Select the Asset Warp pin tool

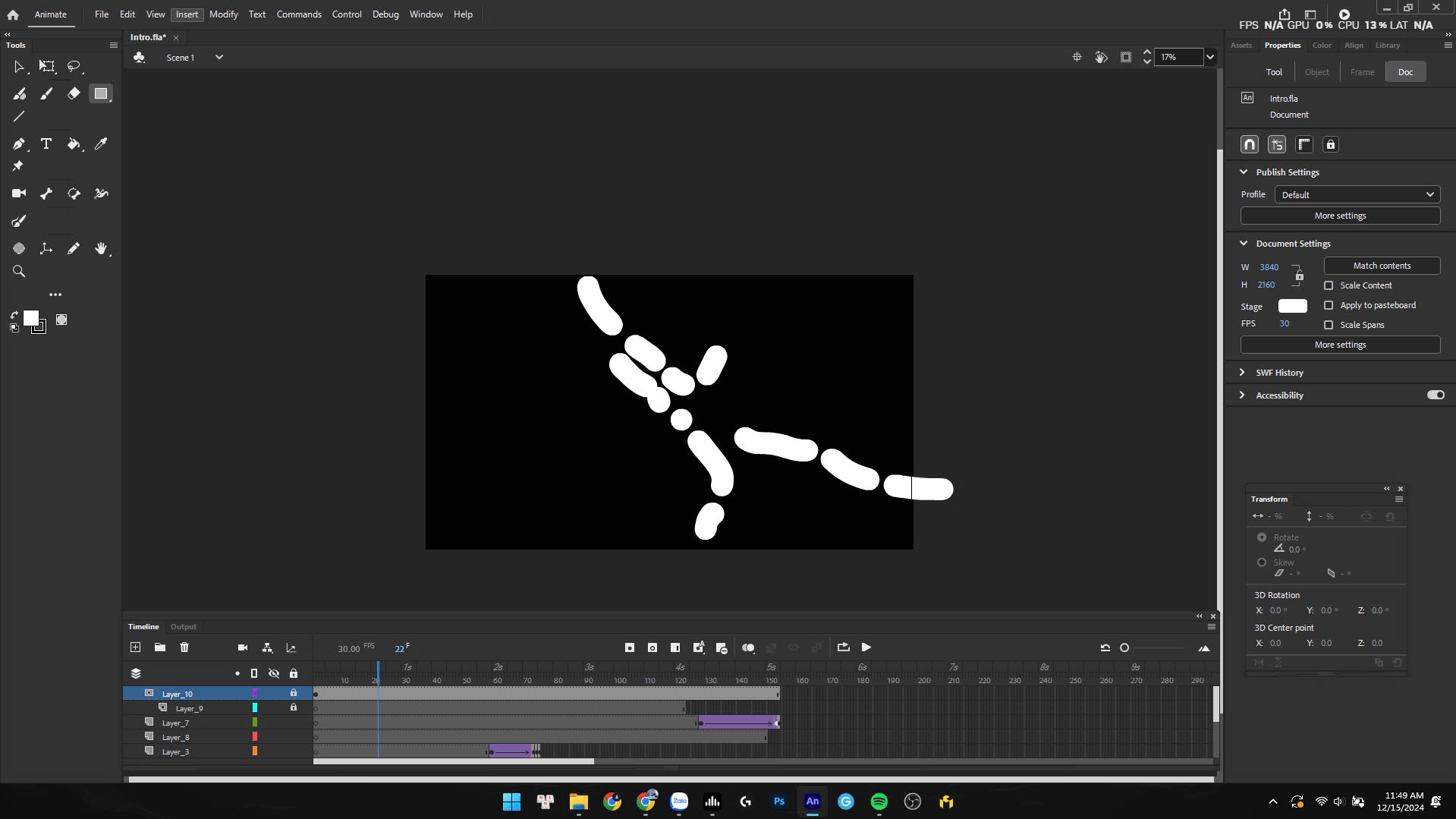tap(17, 165)
